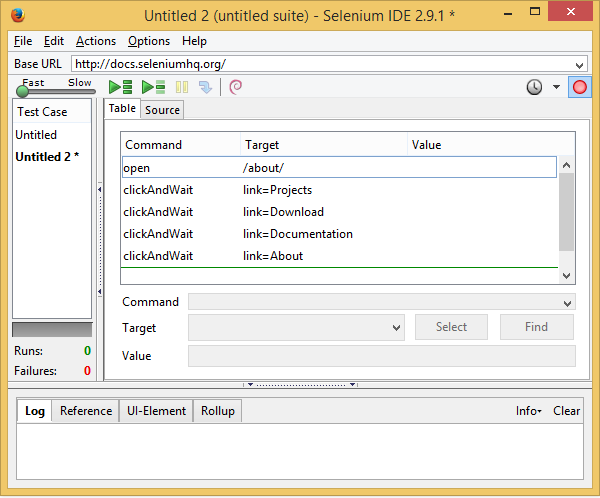Viewport: 600px width, 498px height.
Task: Toggle the red Record button
Action: (x=579, y=87)
